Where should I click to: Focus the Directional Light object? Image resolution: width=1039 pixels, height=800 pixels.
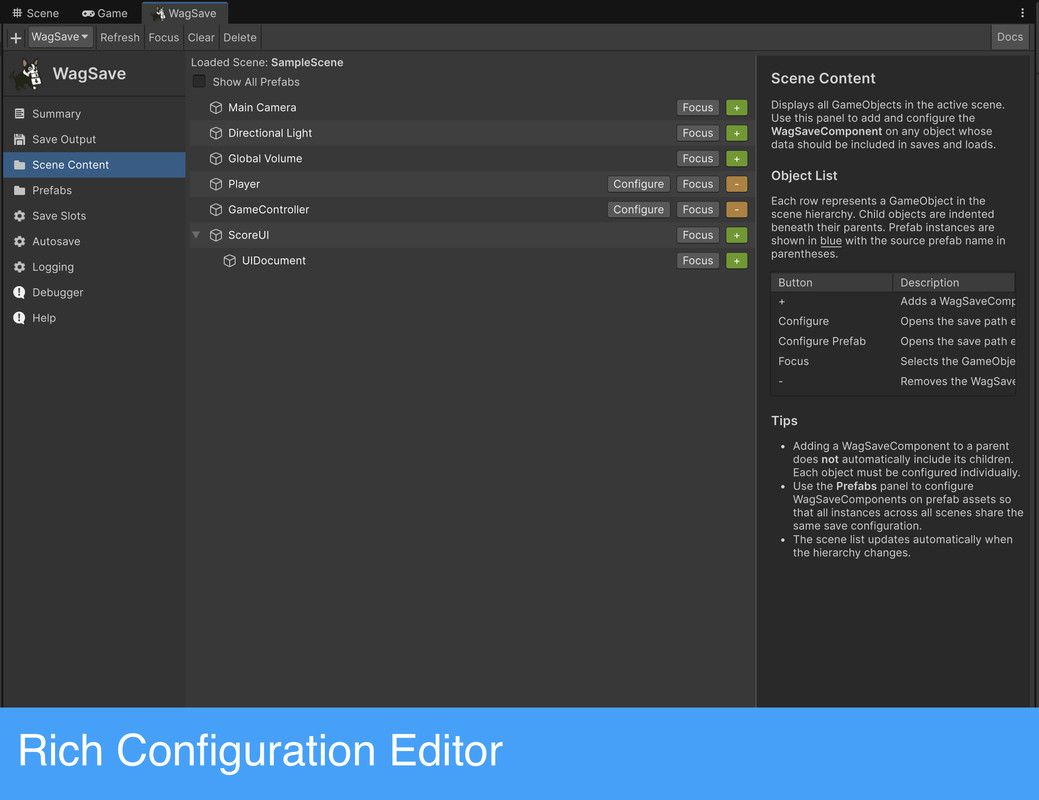[698, 133]
